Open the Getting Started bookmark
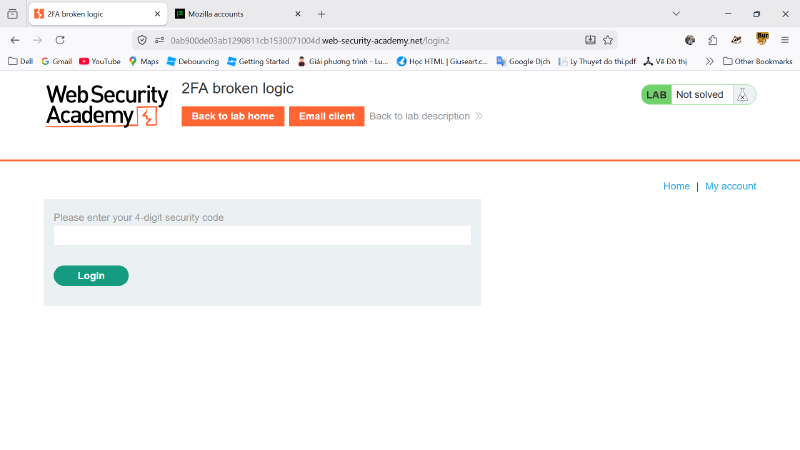800x450 pixels. tap(258, 61)
